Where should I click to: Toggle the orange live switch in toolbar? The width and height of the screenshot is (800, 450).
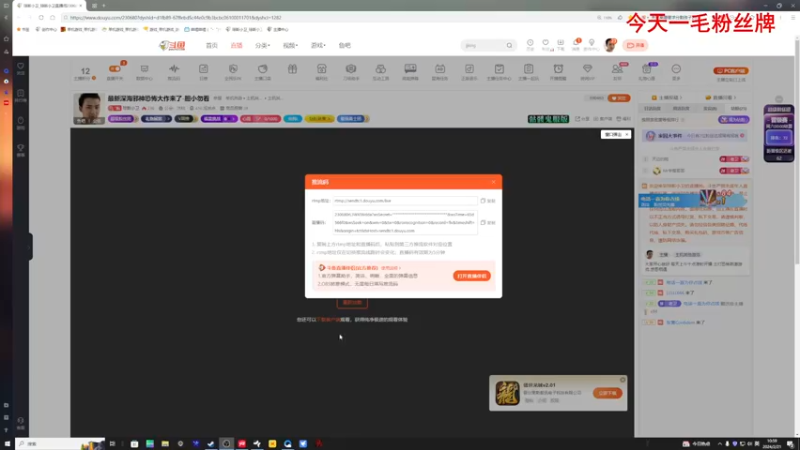click(x=115, y=69)
